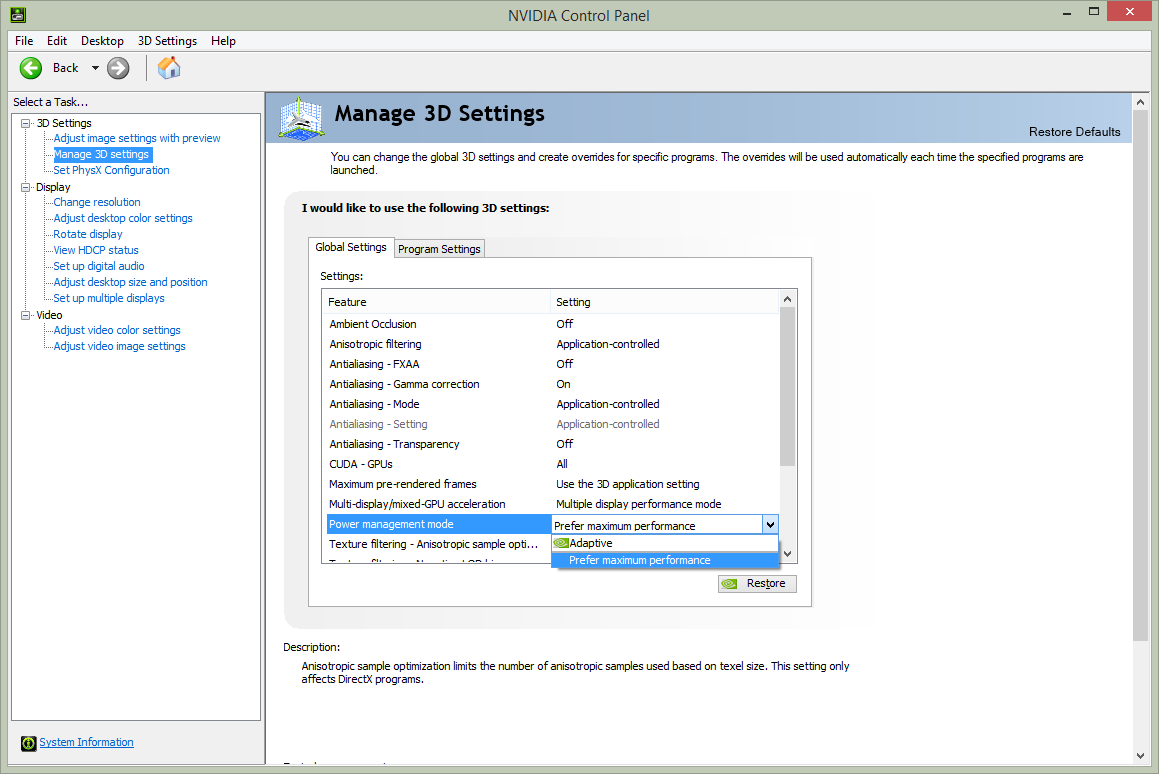The width and height of the screenshot is (1159, 774).
Task: Open the Back history dropdown arrow
Action: (x=95, y=68)
